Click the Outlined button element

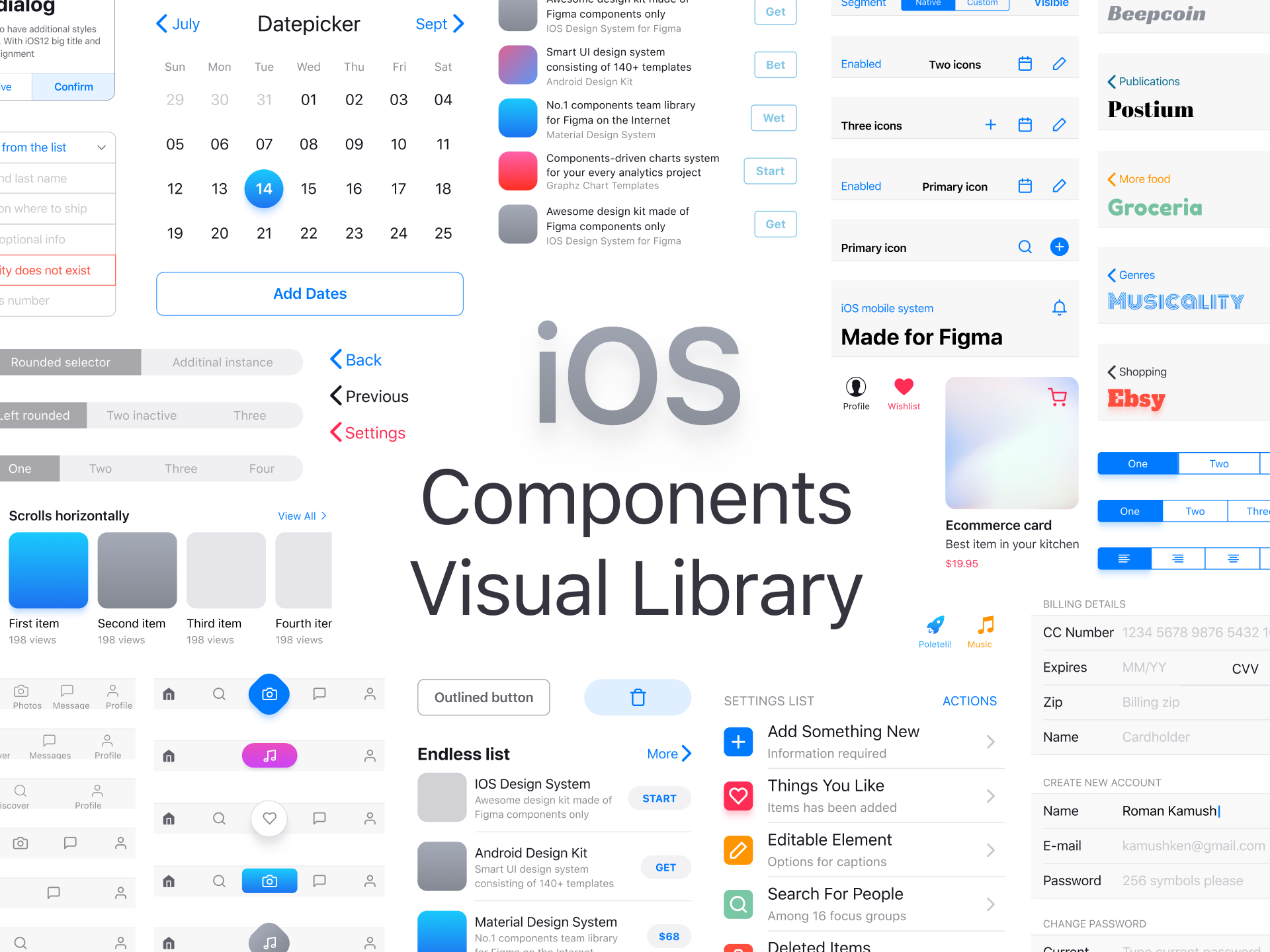[x=483, y=697]
